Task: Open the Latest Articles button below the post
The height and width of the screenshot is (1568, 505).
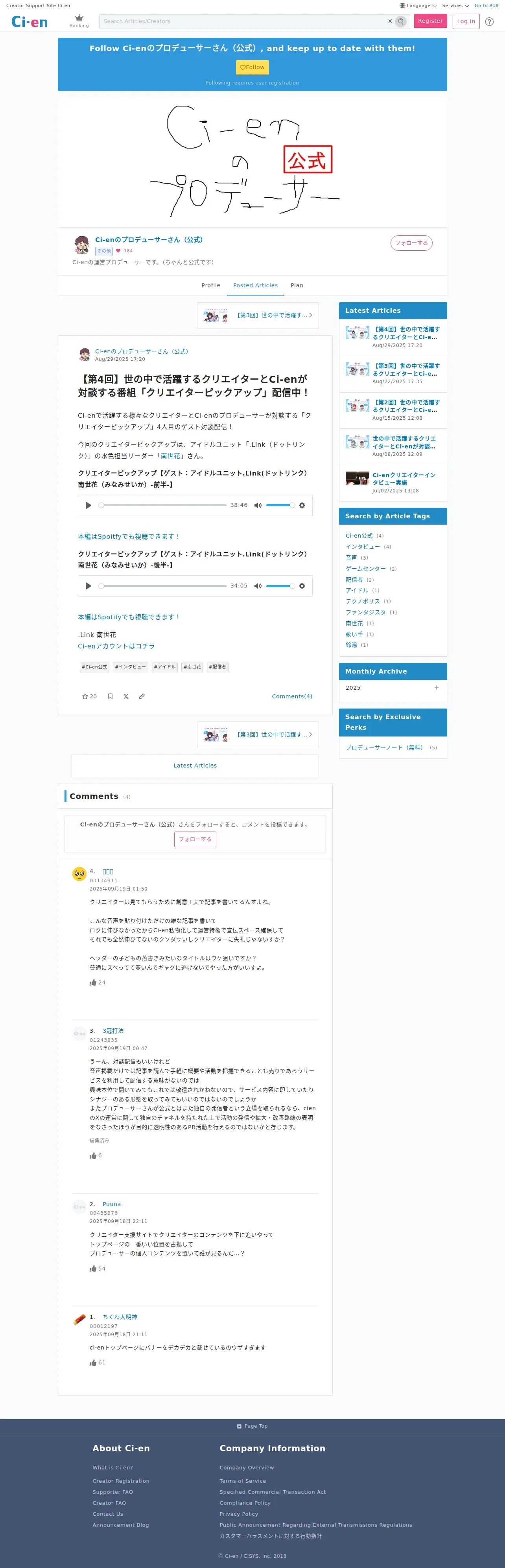Action: (x=195, y=766)
